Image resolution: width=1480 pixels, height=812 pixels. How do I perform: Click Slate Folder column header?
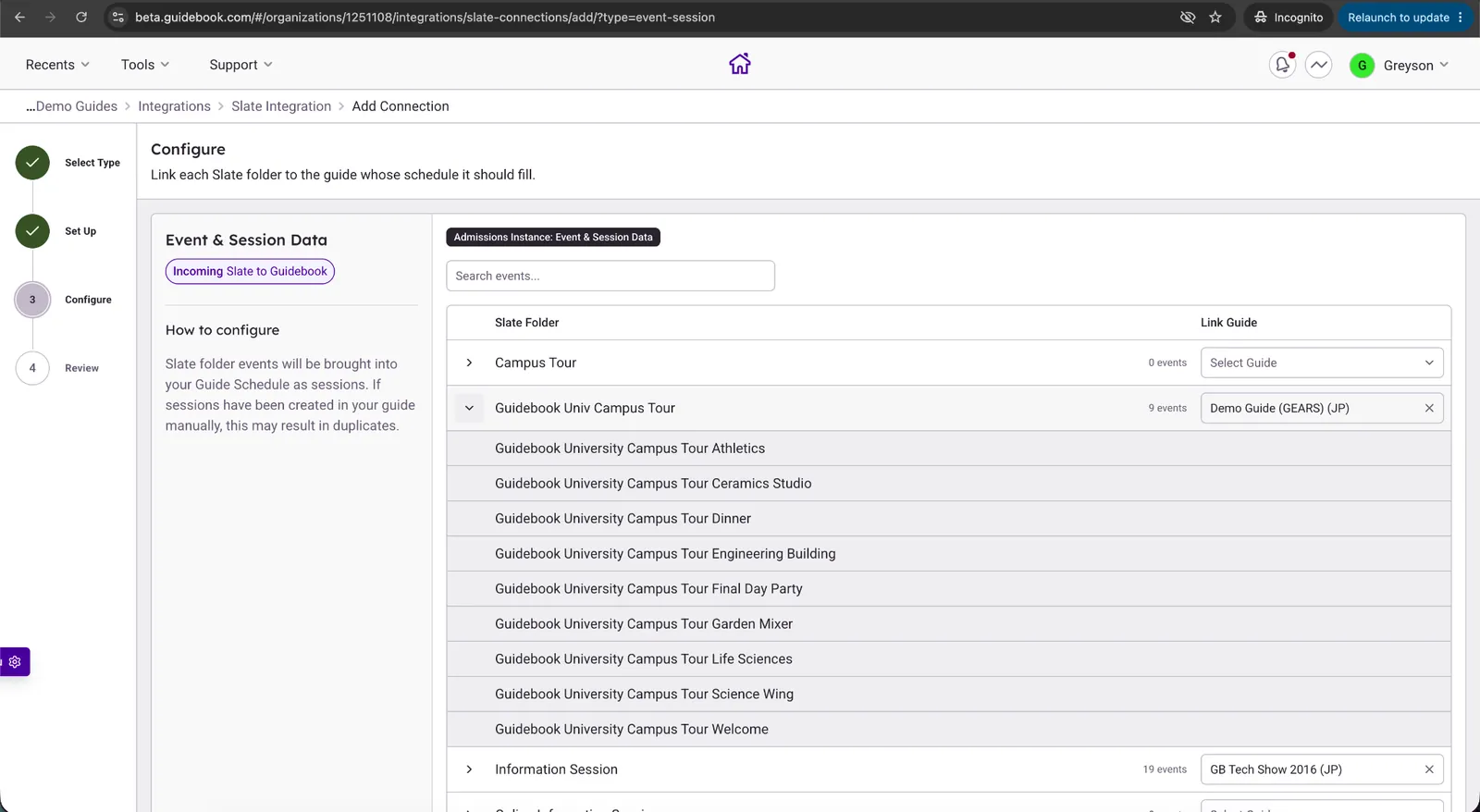coord(526,323)
